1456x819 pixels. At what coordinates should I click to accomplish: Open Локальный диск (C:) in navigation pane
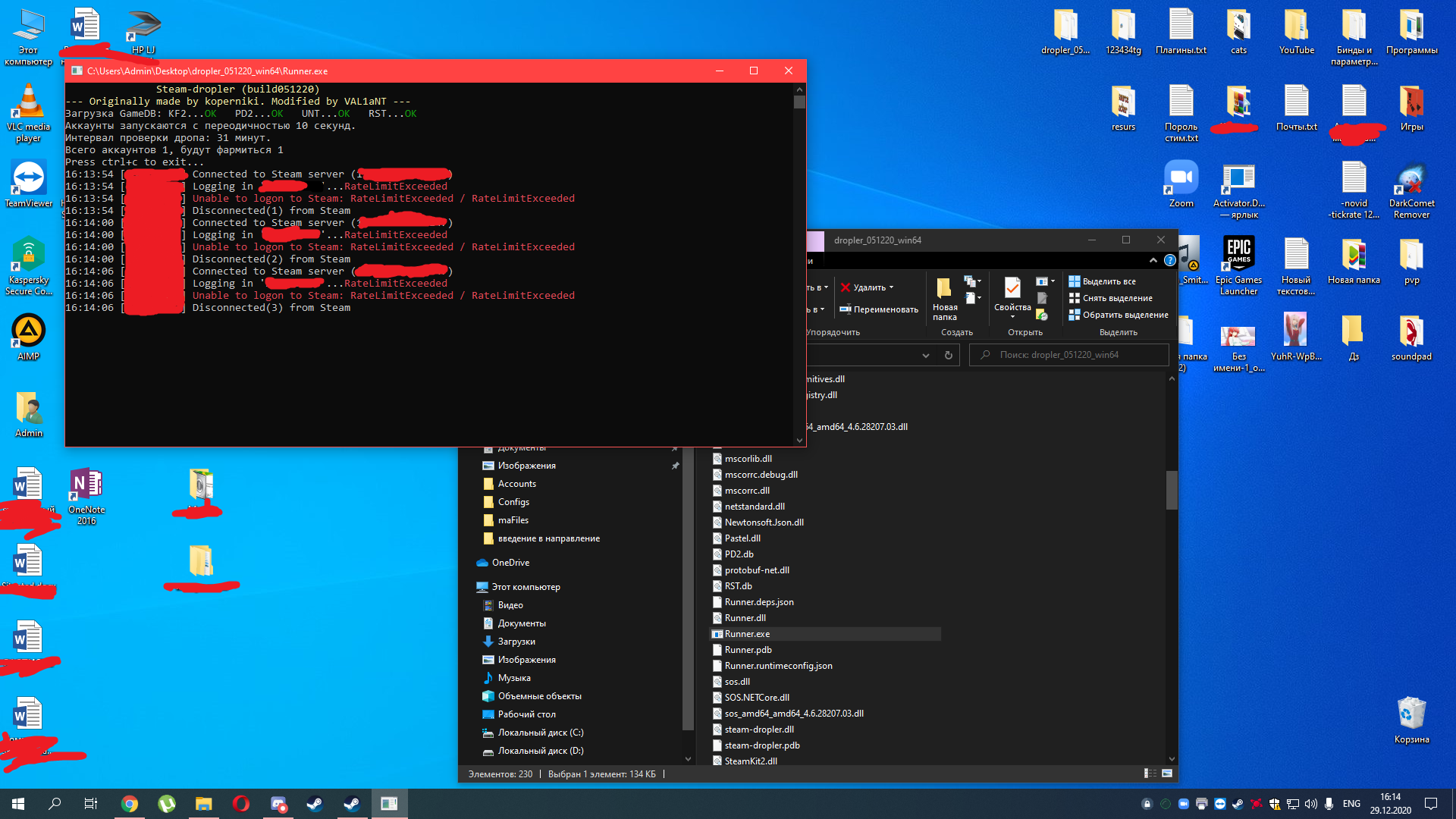click(x=533, y=733)
